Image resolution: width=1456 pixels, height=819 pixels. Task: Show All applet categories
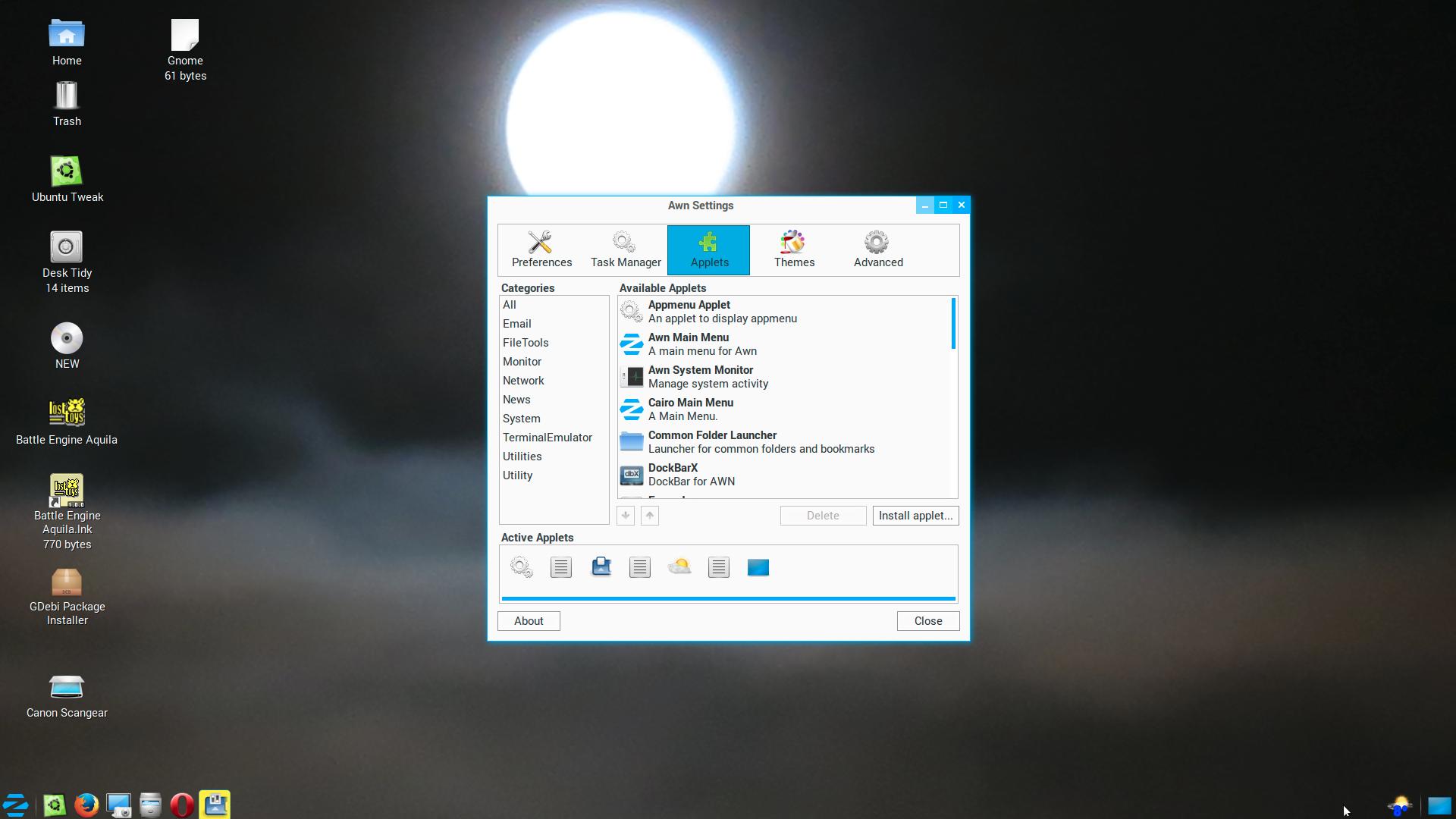coord(510,305)
